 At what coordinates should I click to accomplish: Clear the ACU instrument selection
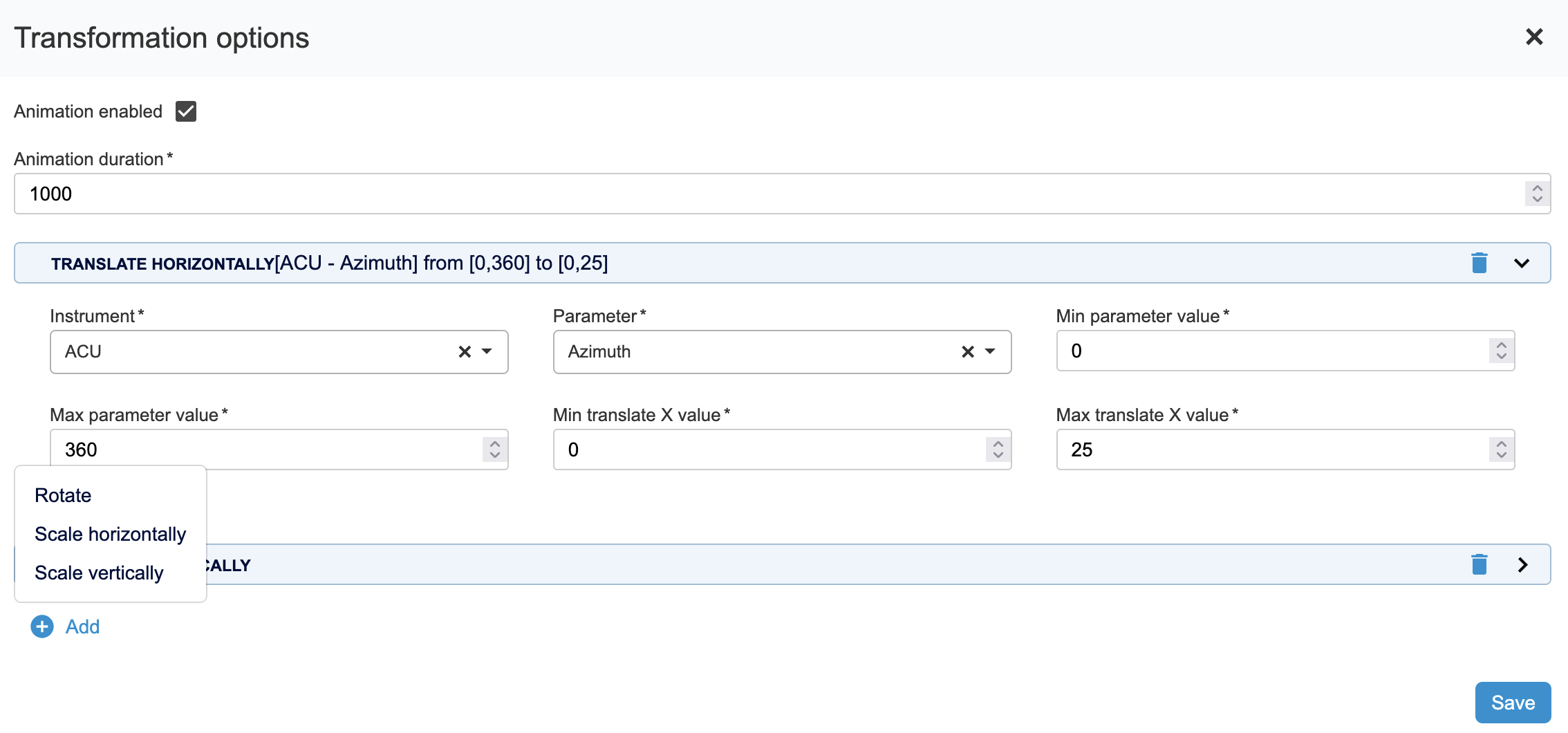(465, 352)
